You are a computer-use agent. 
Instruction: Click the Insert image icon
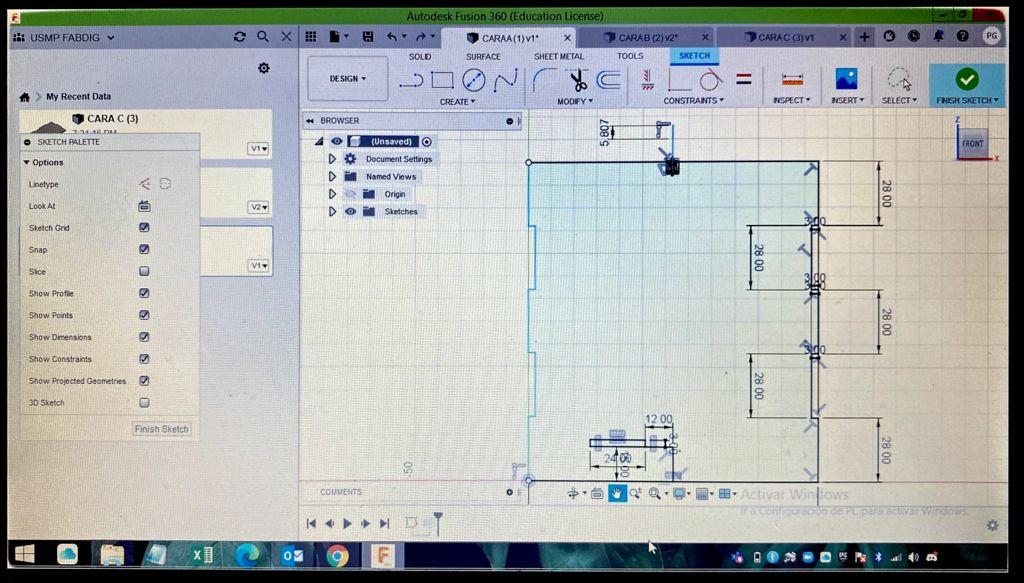tap(846, 79)
